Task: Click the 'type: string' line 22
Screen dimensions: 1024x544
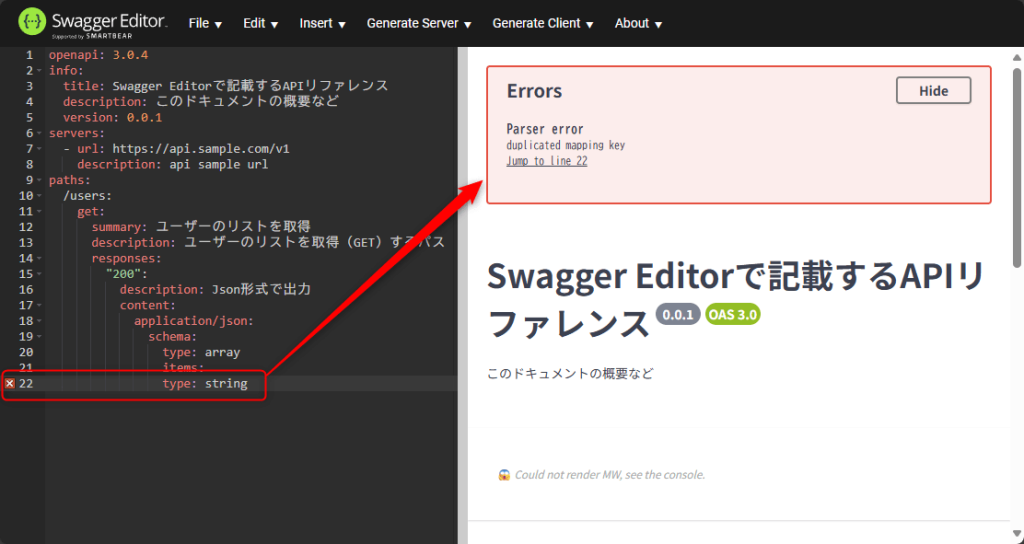Action: (x=205, y=383)
